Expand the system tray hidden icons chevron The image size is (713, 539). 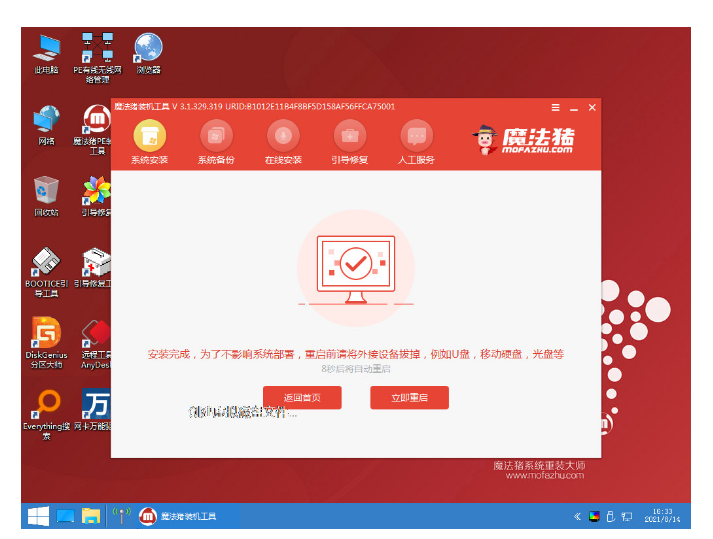pyautogui.click(x=577, y=517)
